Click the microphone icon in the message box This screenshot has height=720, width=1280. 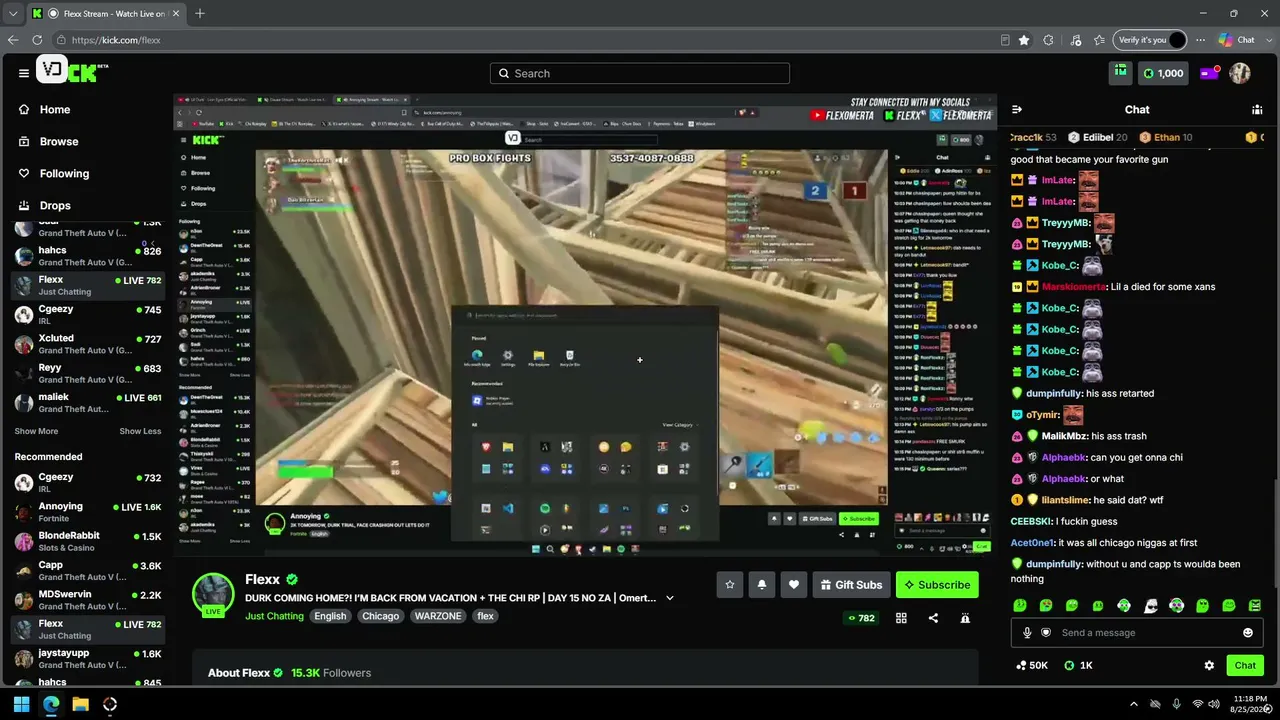coord(1027,633)
